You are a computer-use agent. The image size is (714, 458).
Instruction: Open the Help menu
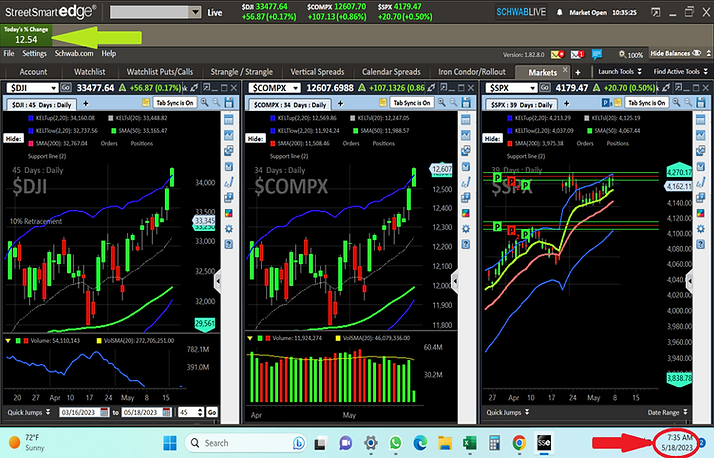[x=108, y=53]
